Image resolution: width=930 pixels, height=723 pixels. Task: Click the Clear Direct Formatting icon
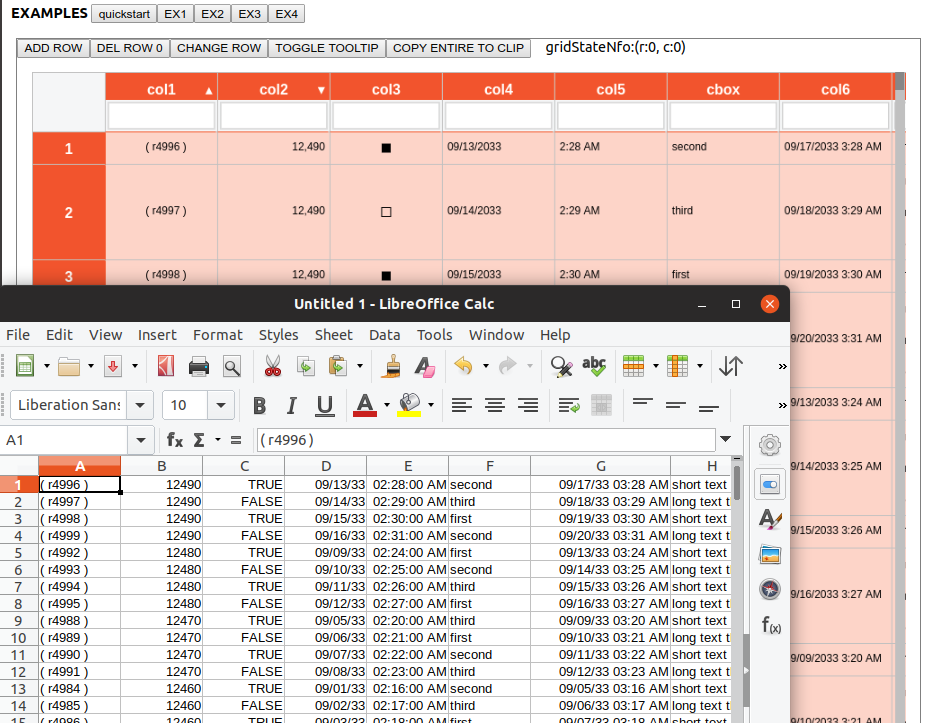point(425,367)
